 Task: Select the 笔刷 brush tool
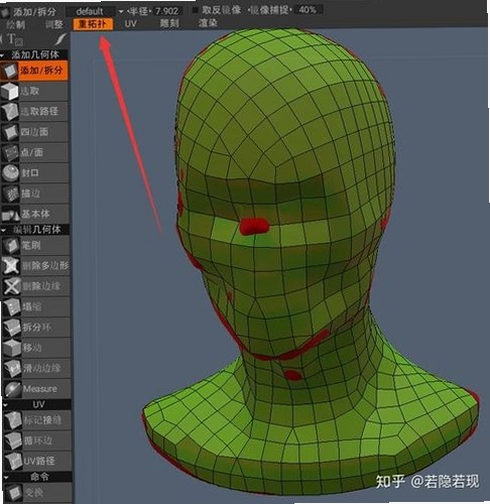(x=35, y=246)
